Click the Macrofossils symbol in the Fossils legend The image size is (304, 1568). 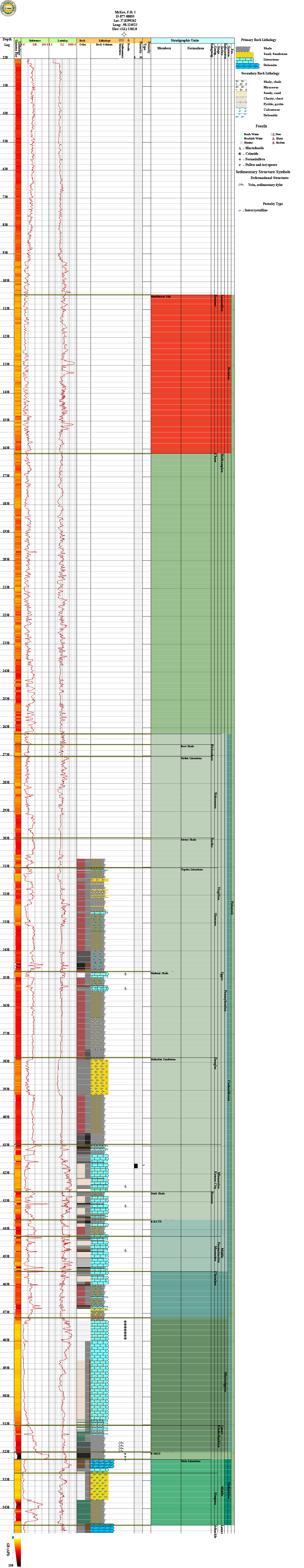click(x=241, y=148)
